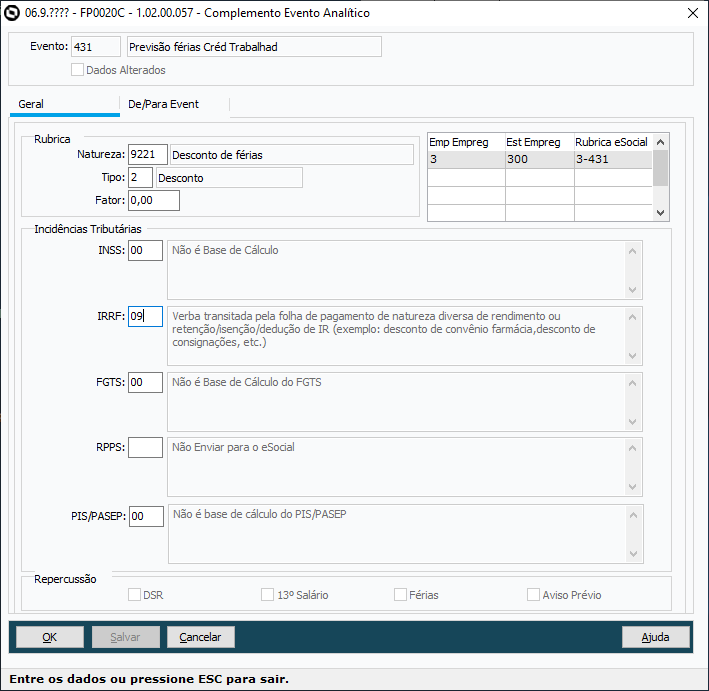The width and height of the screenshot is (709, 691).
Task: Tick the Férias repercussão checkbox
Action: click(400, 595)
